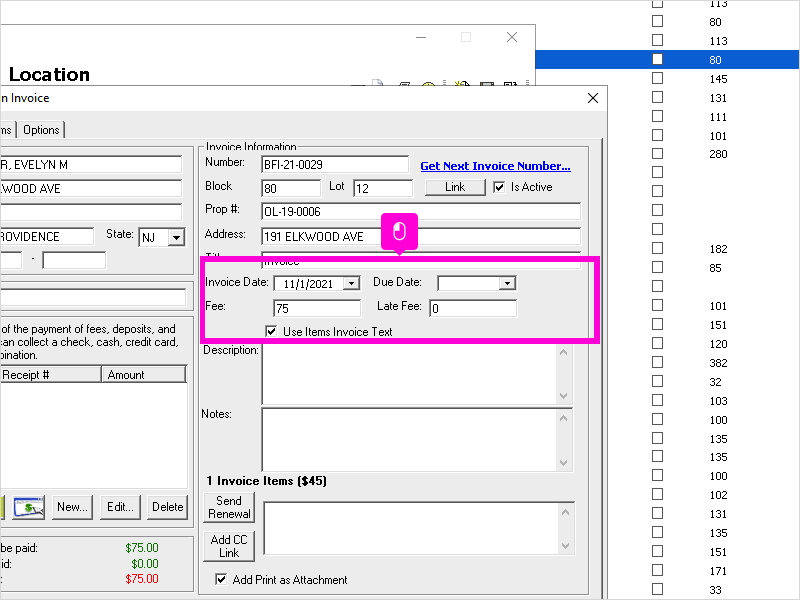Sort by the Amount column header
The height and width of the screenshot is (600, 800).
point(144,374)
